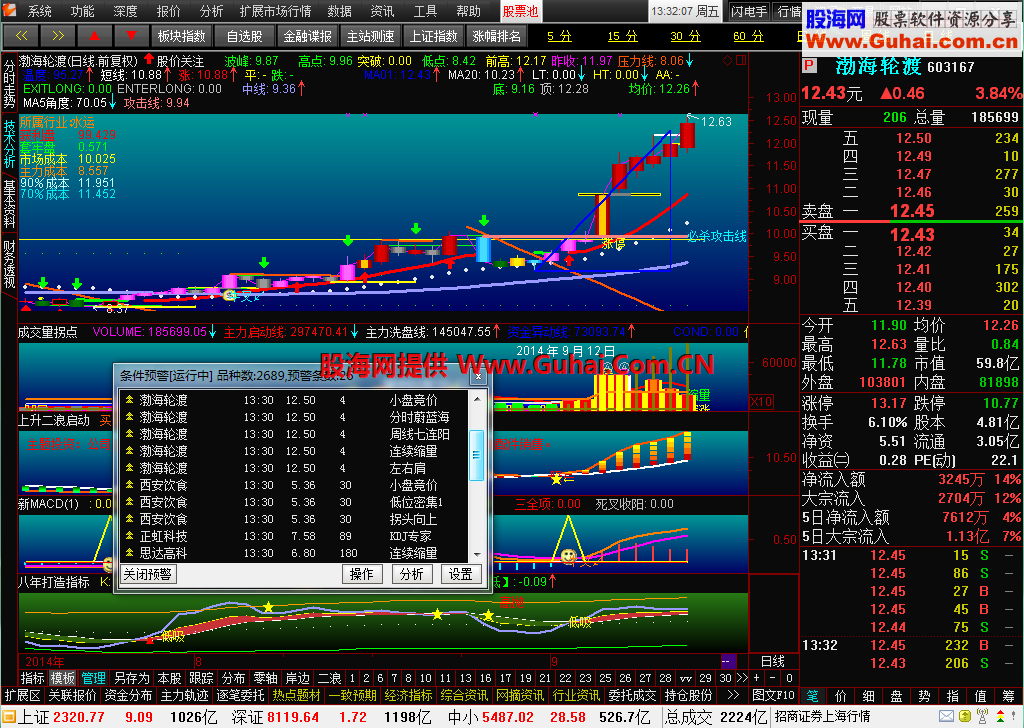Open the 自选股 toolbar button
This screenshot has height=728, width=1024.
click(x=244, y=36)
